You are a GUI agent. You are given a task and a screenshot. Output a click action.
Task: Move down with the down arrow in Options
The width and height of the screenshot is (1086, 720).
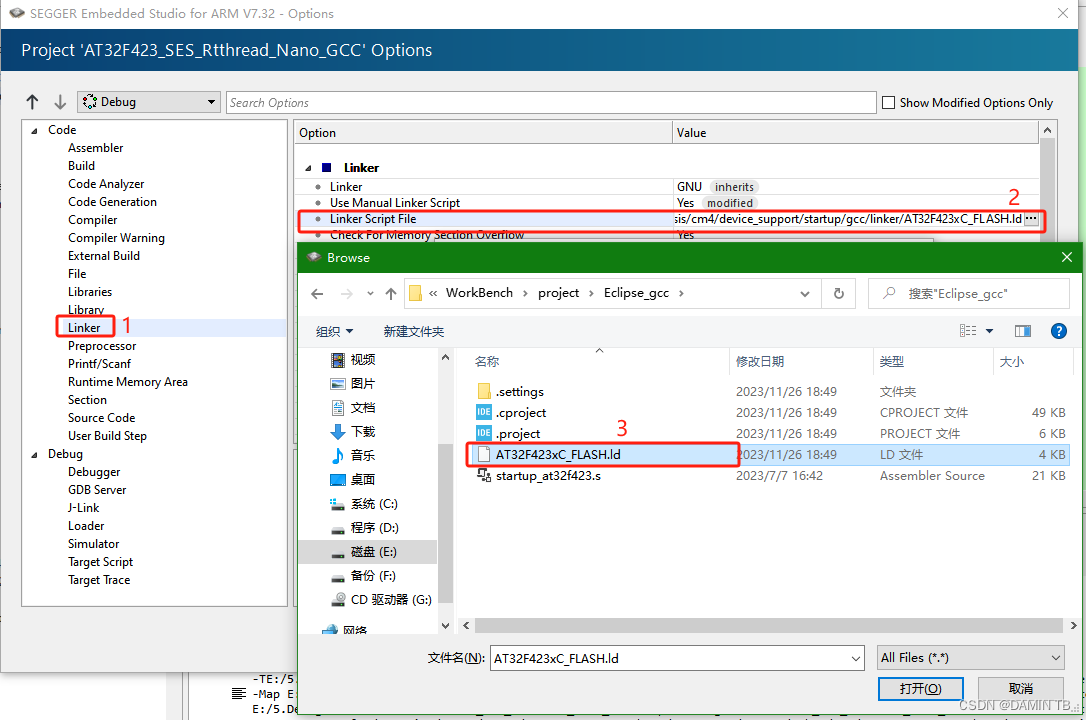60,102
